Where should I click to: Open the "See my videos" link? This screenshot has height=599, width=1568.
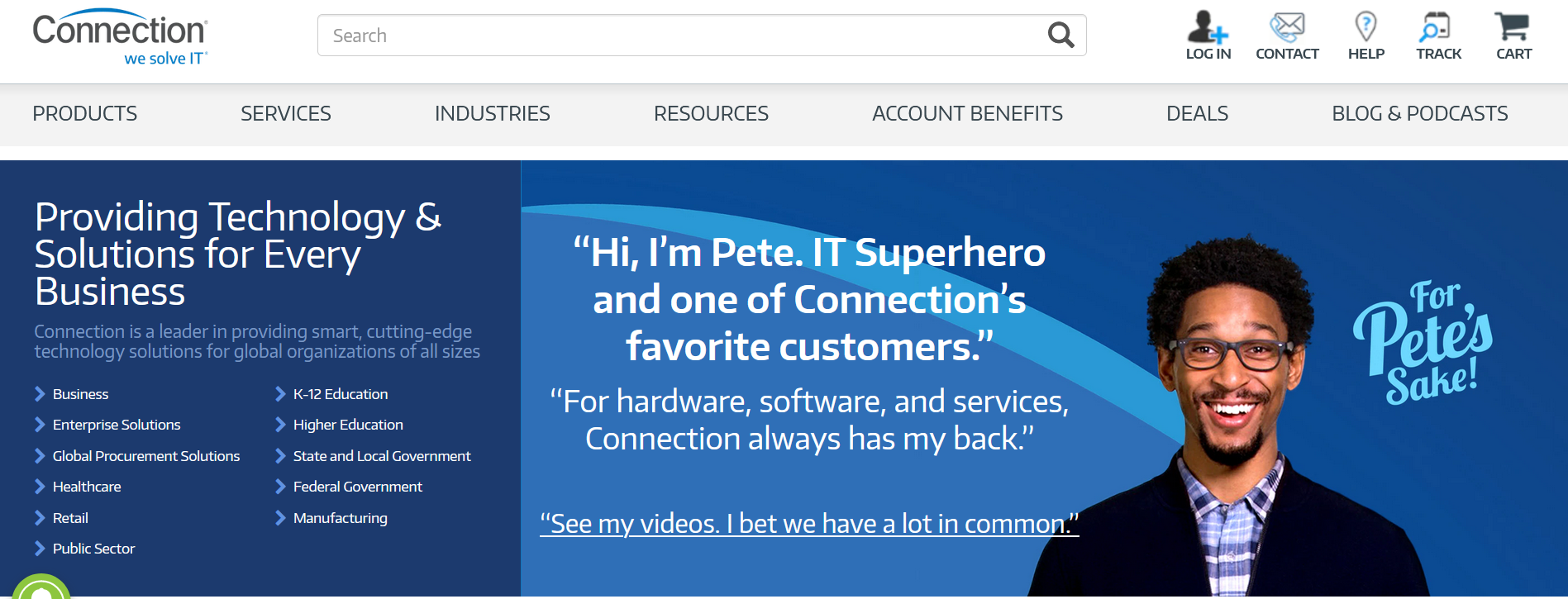click(x=809, y=524)
